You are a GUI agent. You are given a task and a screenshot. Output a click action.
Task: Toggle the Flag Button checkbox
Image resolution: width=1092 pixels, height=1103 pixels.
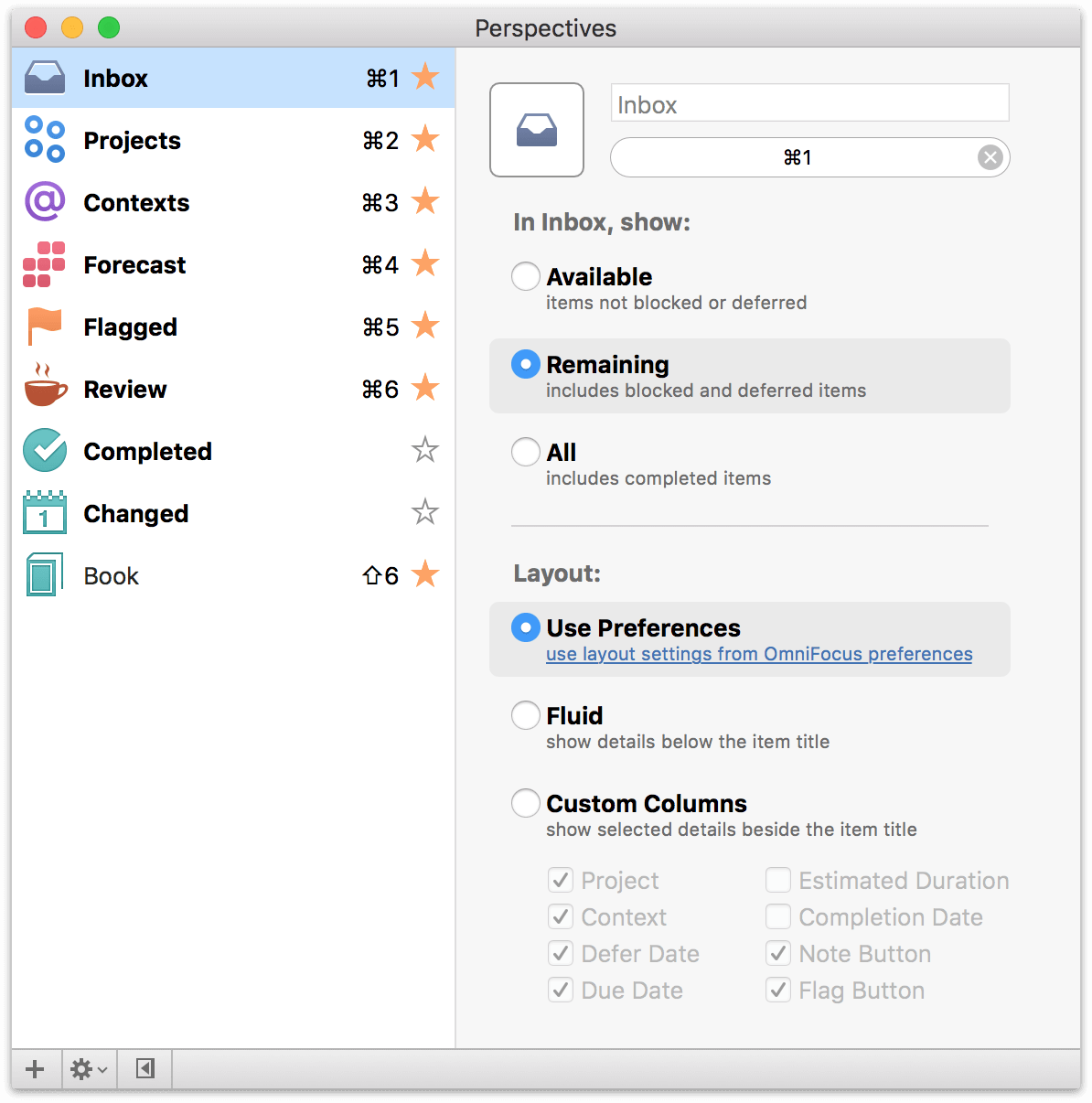778,990
